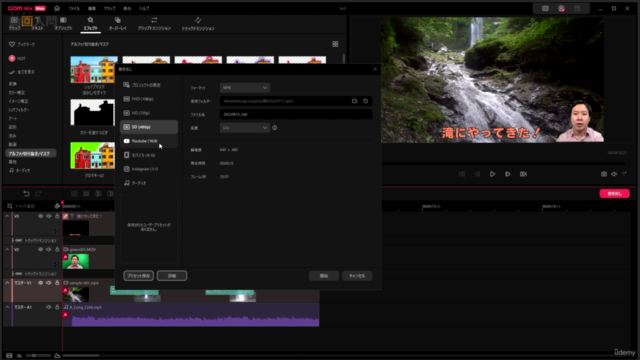Image resolution: width=640 pixels, height=360 pixels.
Task: Toggle lock on the マスター A1 track
Action: [57, 307]
